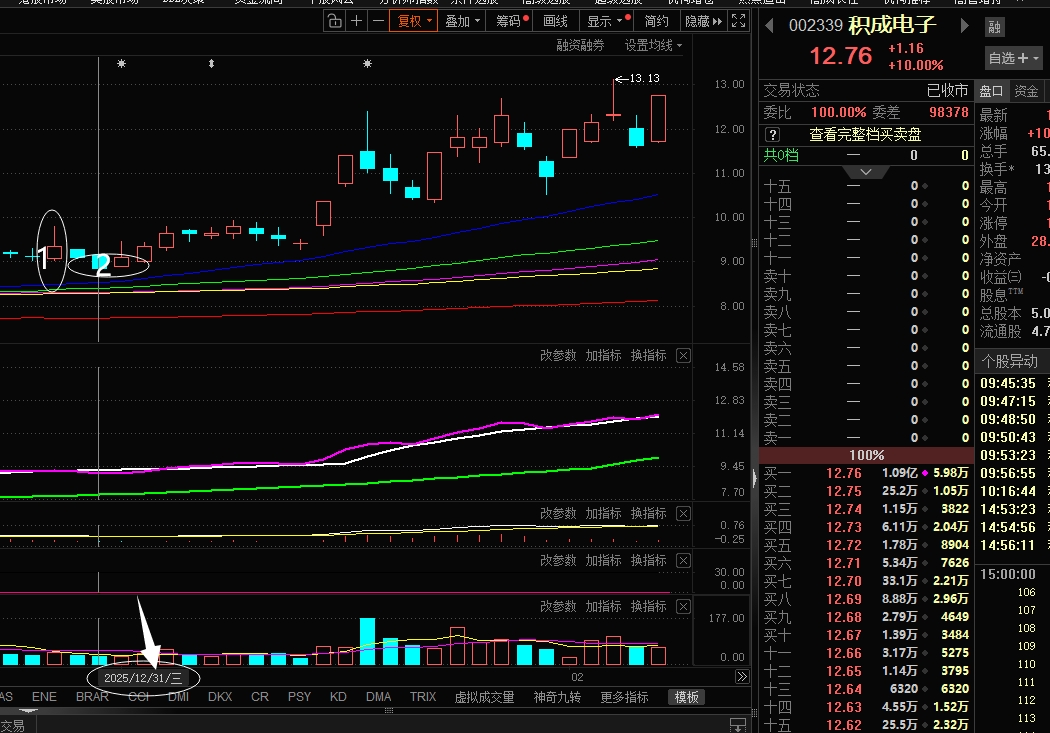Click 换指标 in volume panel
The height and width of the screenshot is (733, 1050).
(x=649, y=606)
